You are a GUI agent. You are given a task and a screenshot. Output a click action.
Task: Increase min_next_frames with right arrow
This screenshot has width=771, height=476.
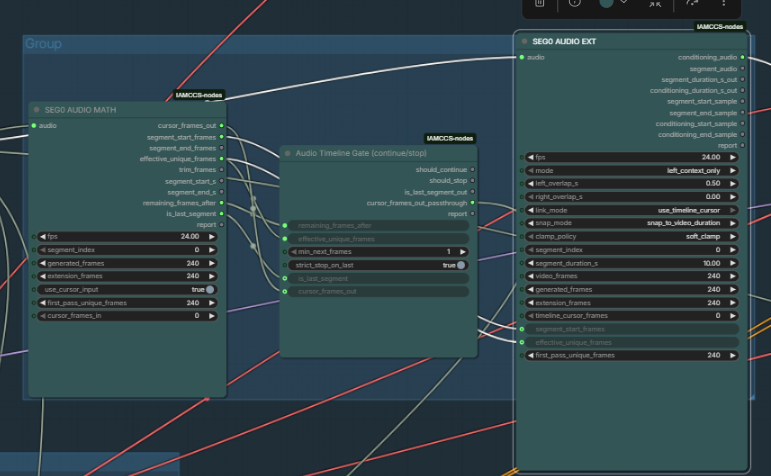click(x=464, y=252)
